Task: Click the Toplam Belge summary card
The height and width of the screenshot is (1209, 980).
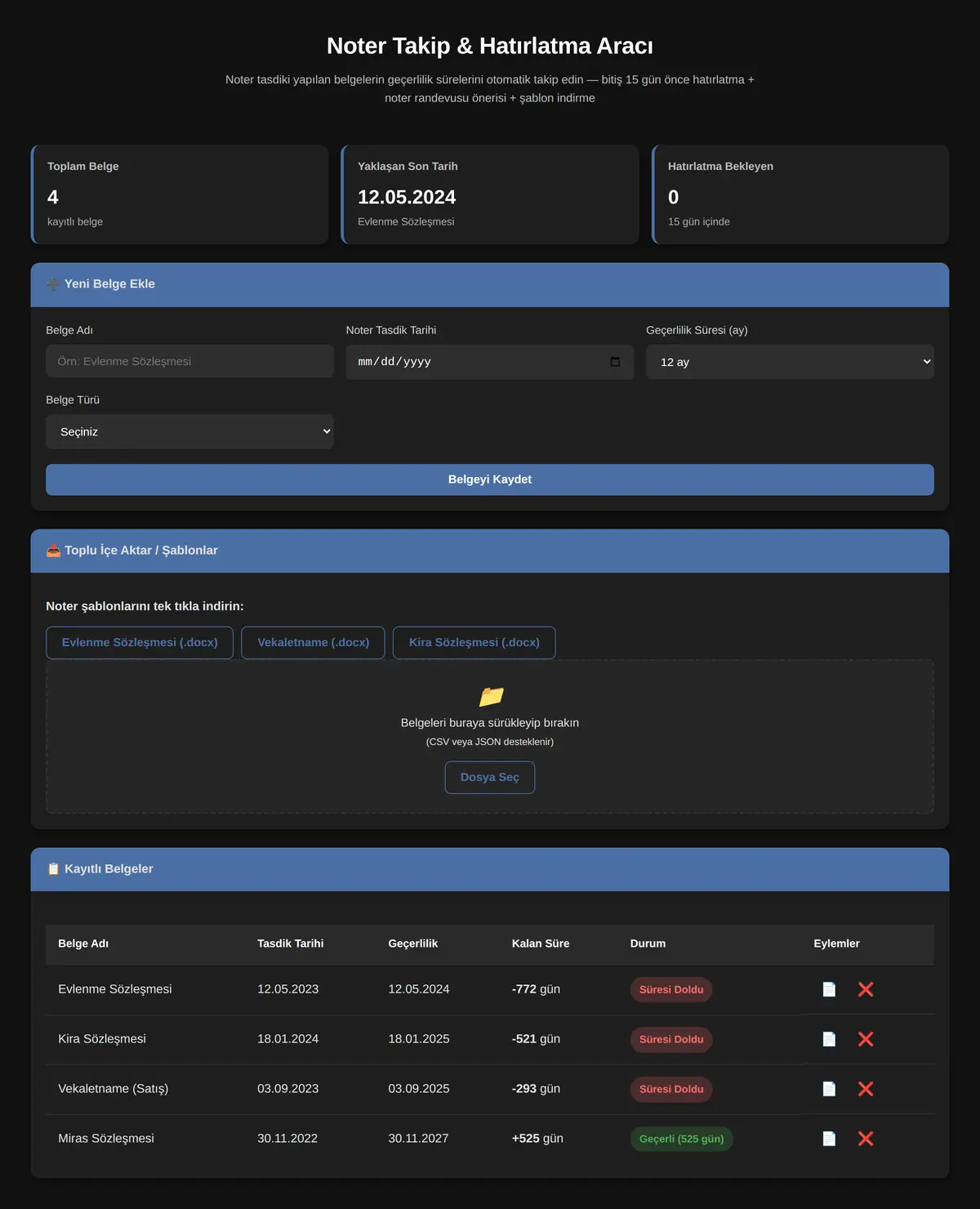Action: [180, 194]
